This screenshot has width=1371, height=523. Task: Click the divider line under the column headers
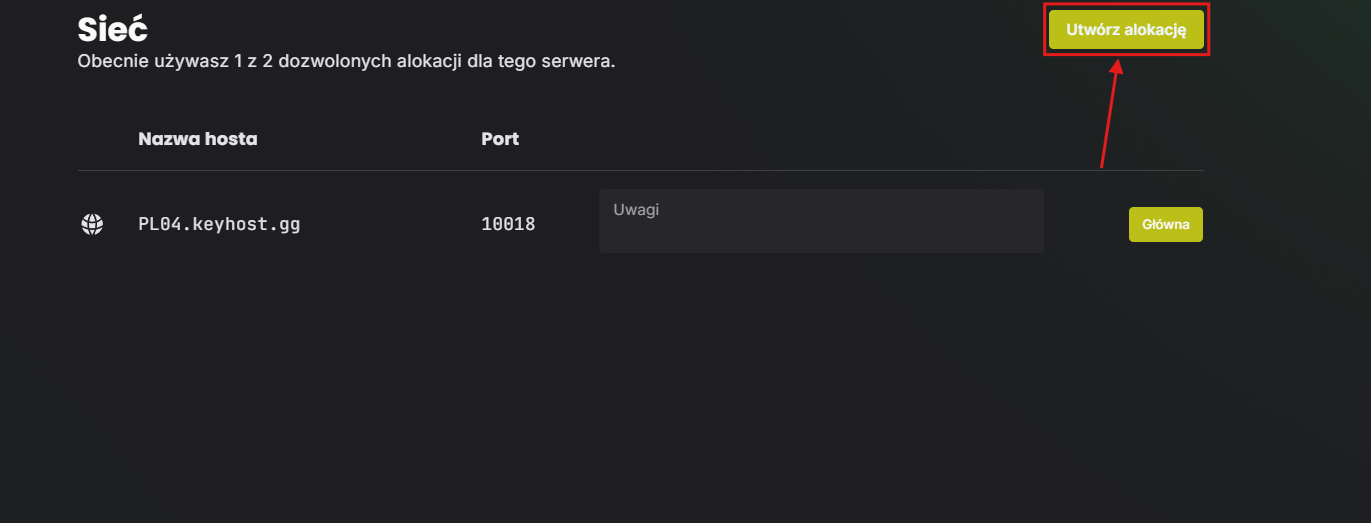[640, 171]
